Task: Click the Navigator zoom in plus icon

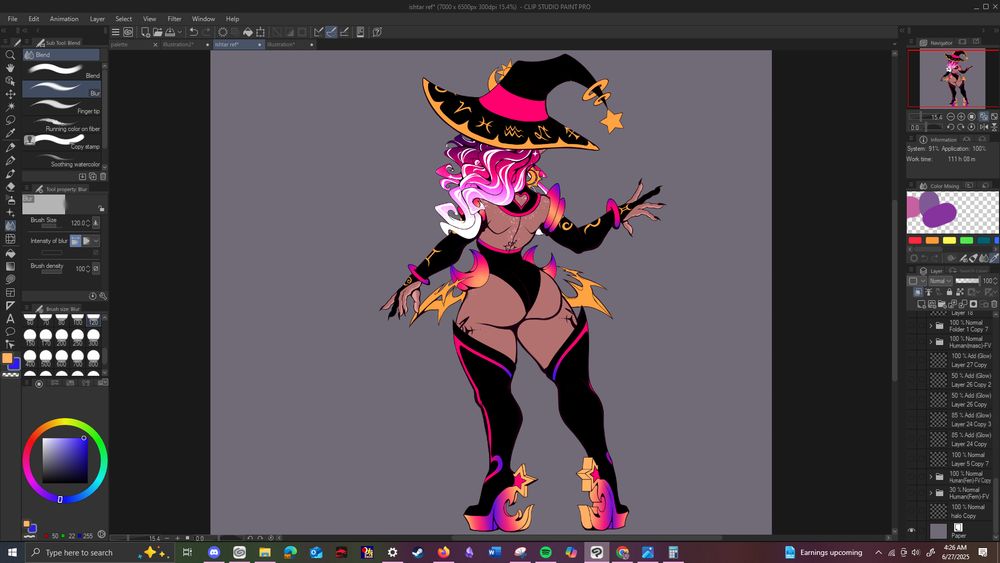Action: (x=961, y=117)
